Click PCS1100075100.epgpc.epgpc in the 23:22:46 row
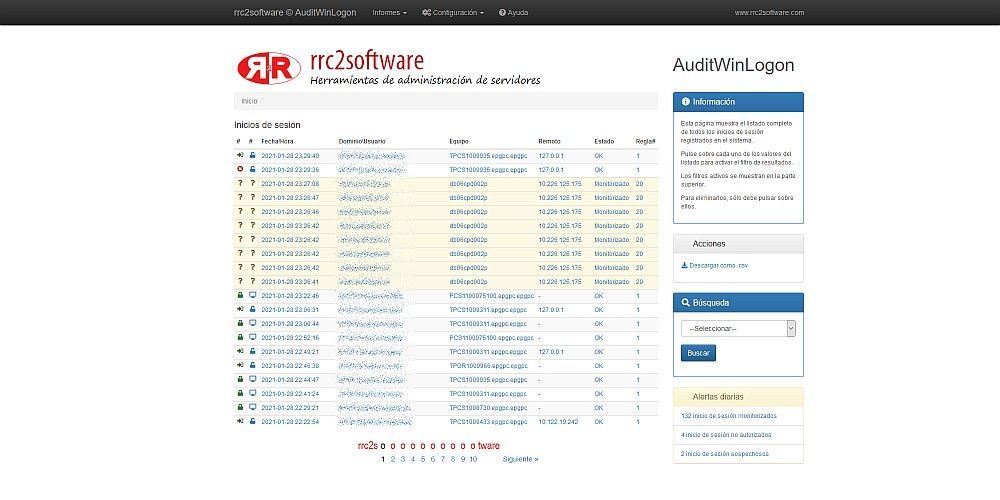Screen dimensions: 1000x500 491,295
